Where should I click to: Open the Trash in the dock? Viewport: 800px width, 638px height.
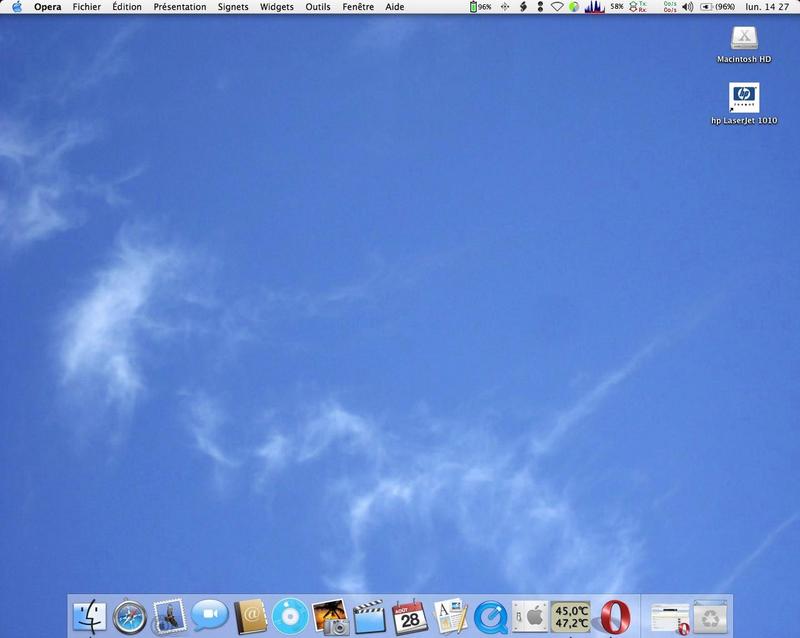coord(710,616)
